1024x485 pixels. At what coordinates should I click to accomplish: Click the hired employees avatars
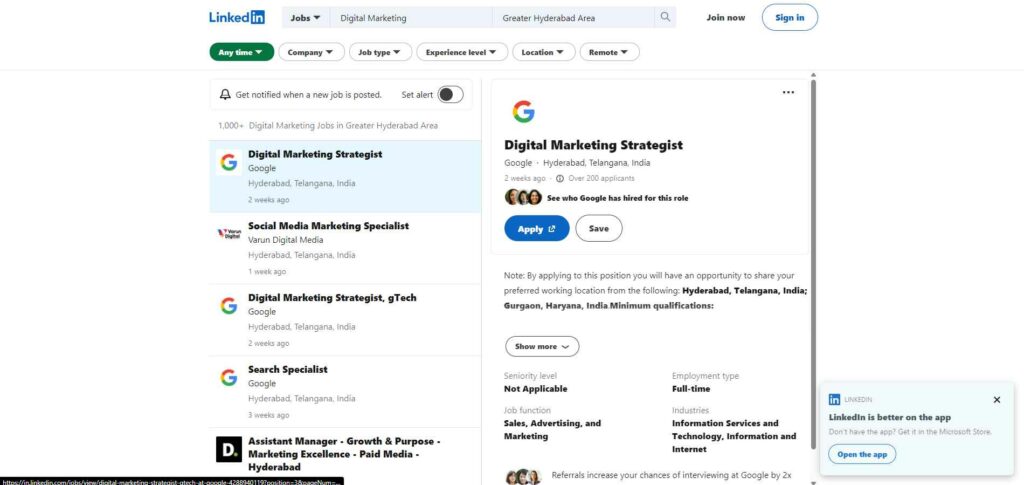point(523,197)
